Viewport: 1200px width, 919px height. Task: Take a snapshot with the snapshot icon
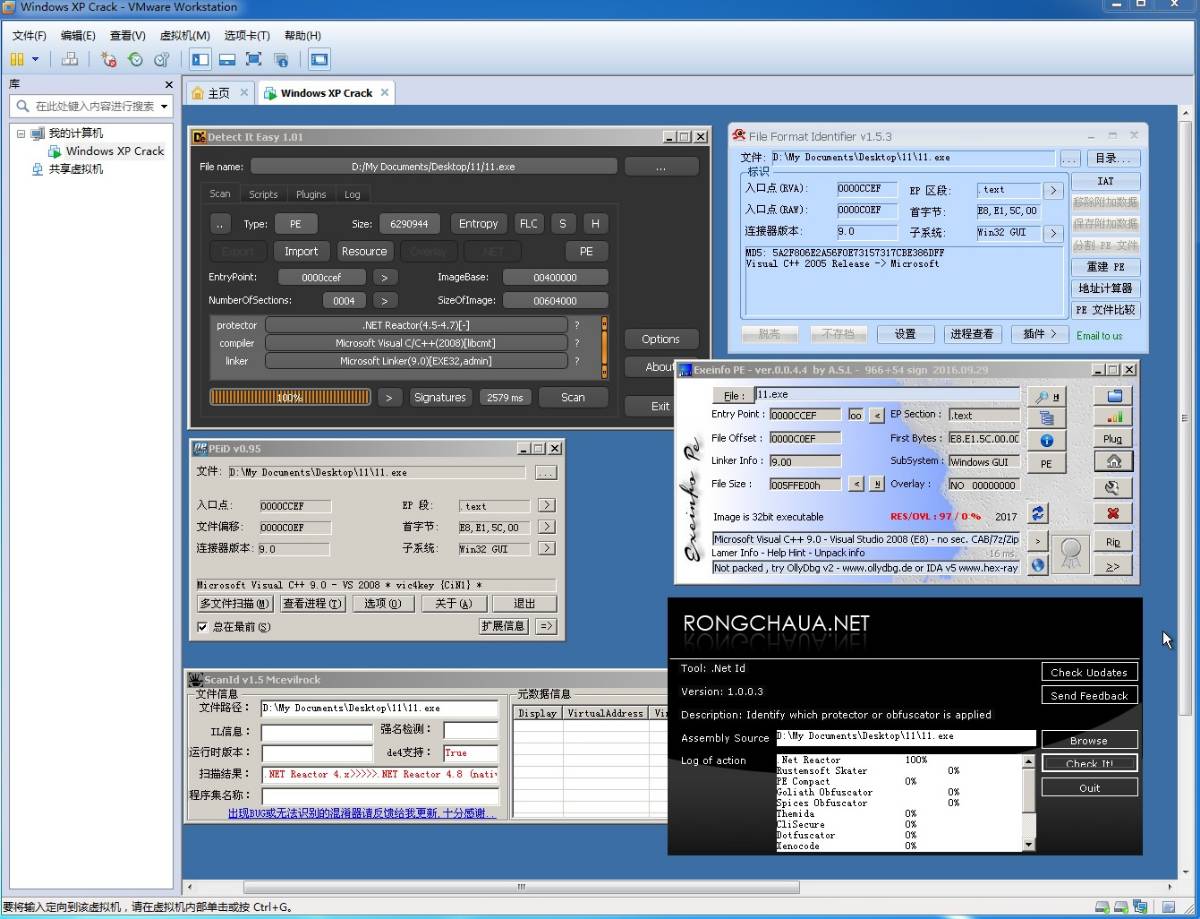(109, 59)
